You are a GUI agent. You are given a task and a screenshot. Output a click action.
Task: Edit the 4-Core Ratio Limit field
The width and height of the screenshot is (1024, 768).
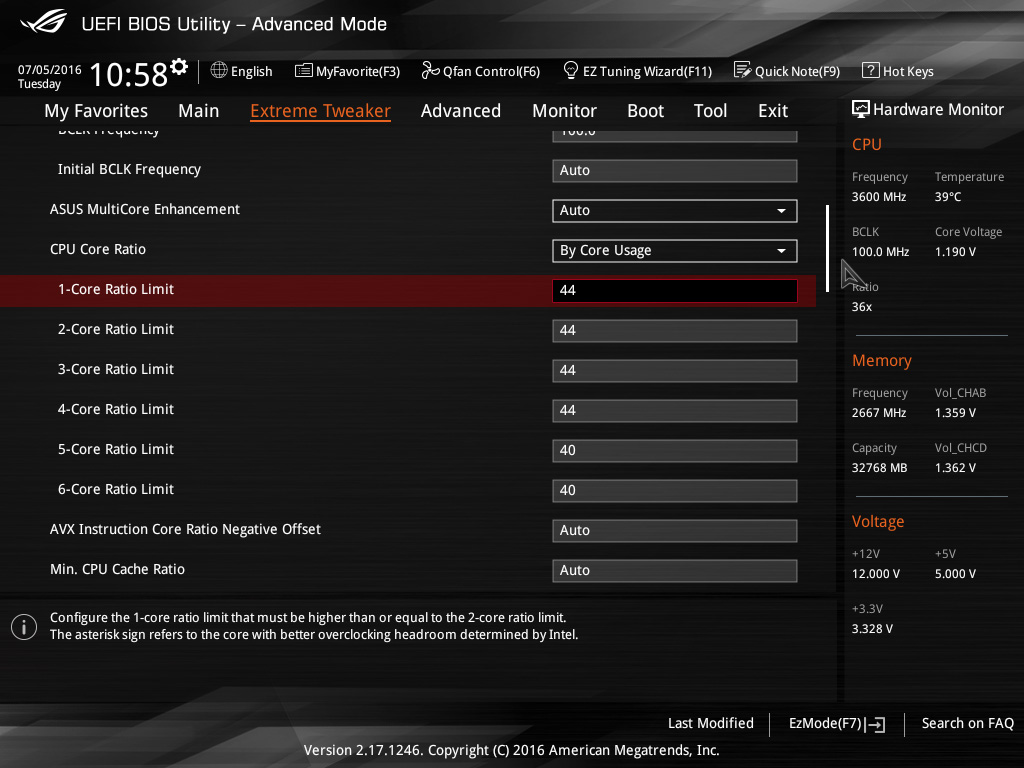click(675, 411)
